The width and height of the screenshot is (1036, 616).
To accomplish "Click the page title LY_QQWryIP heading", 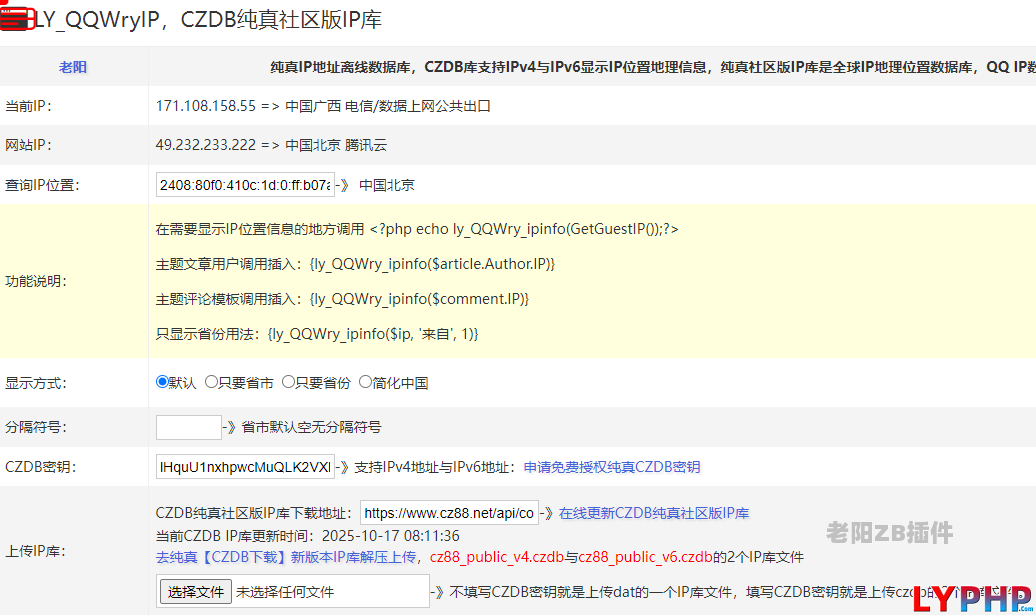I will [x=208, y=20].
